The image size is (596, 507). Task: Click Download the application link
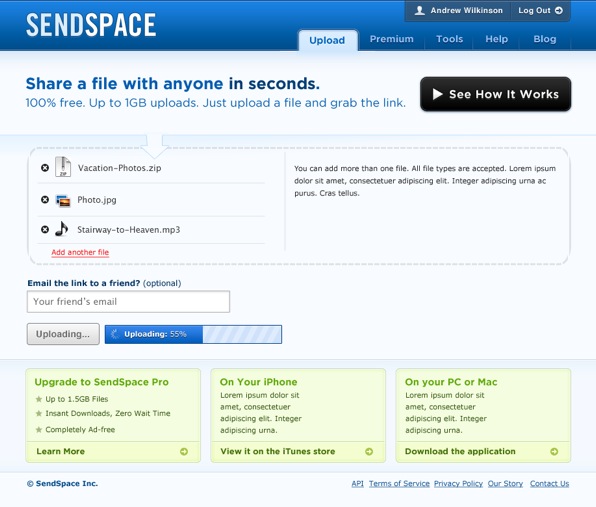click(x=460, y=452)
